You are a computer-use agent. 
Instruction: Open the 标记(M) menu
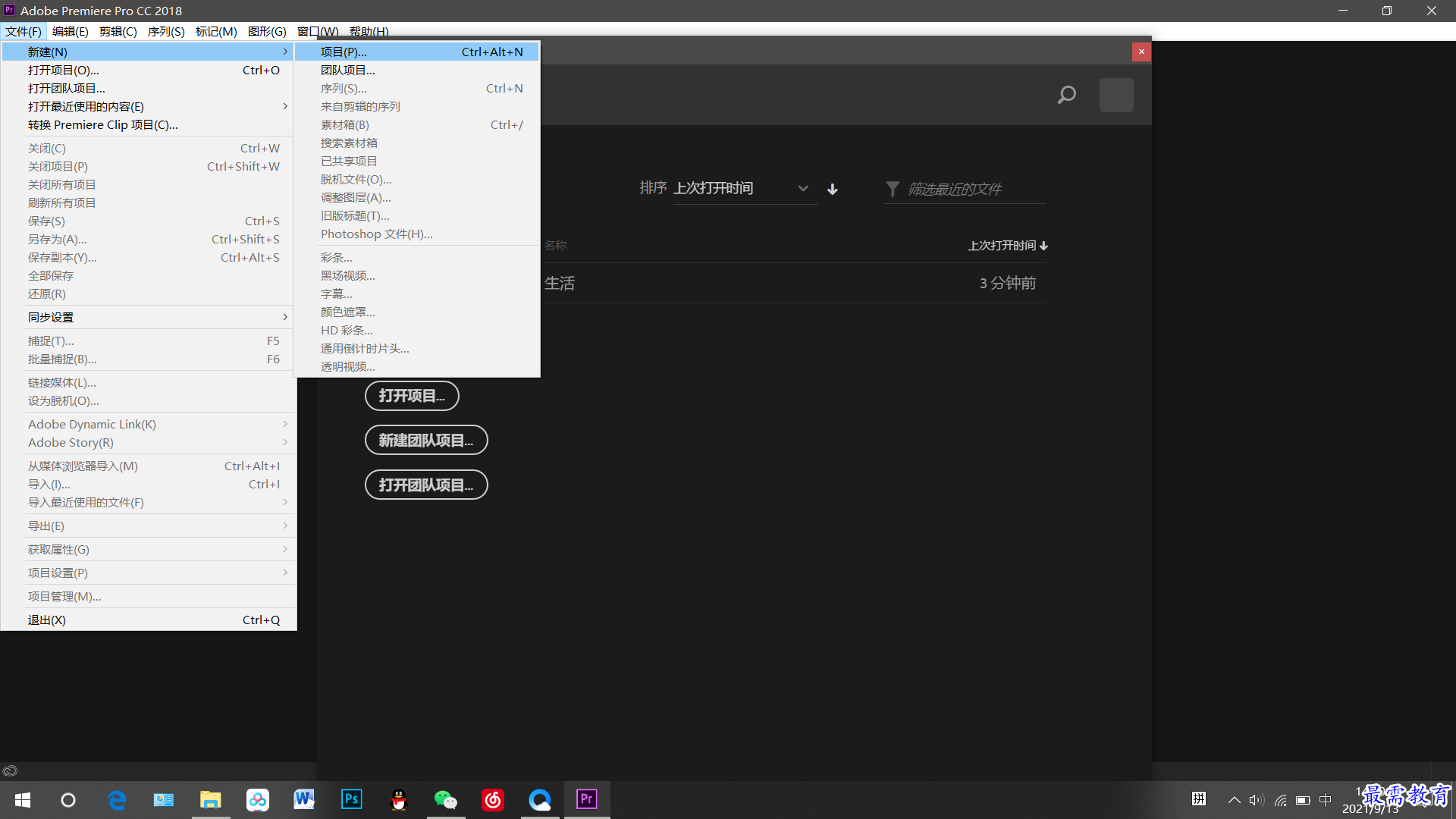pos(216,31)
